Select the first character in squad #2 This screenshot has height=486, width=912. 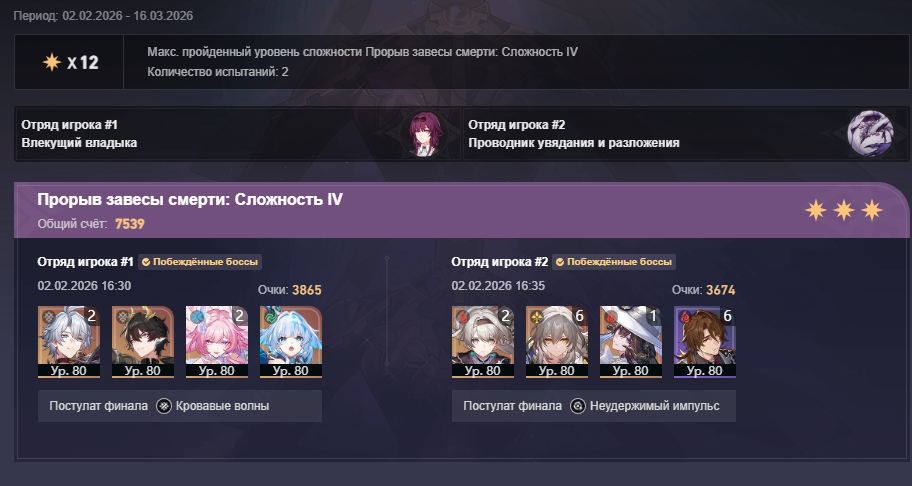(483, 342)
